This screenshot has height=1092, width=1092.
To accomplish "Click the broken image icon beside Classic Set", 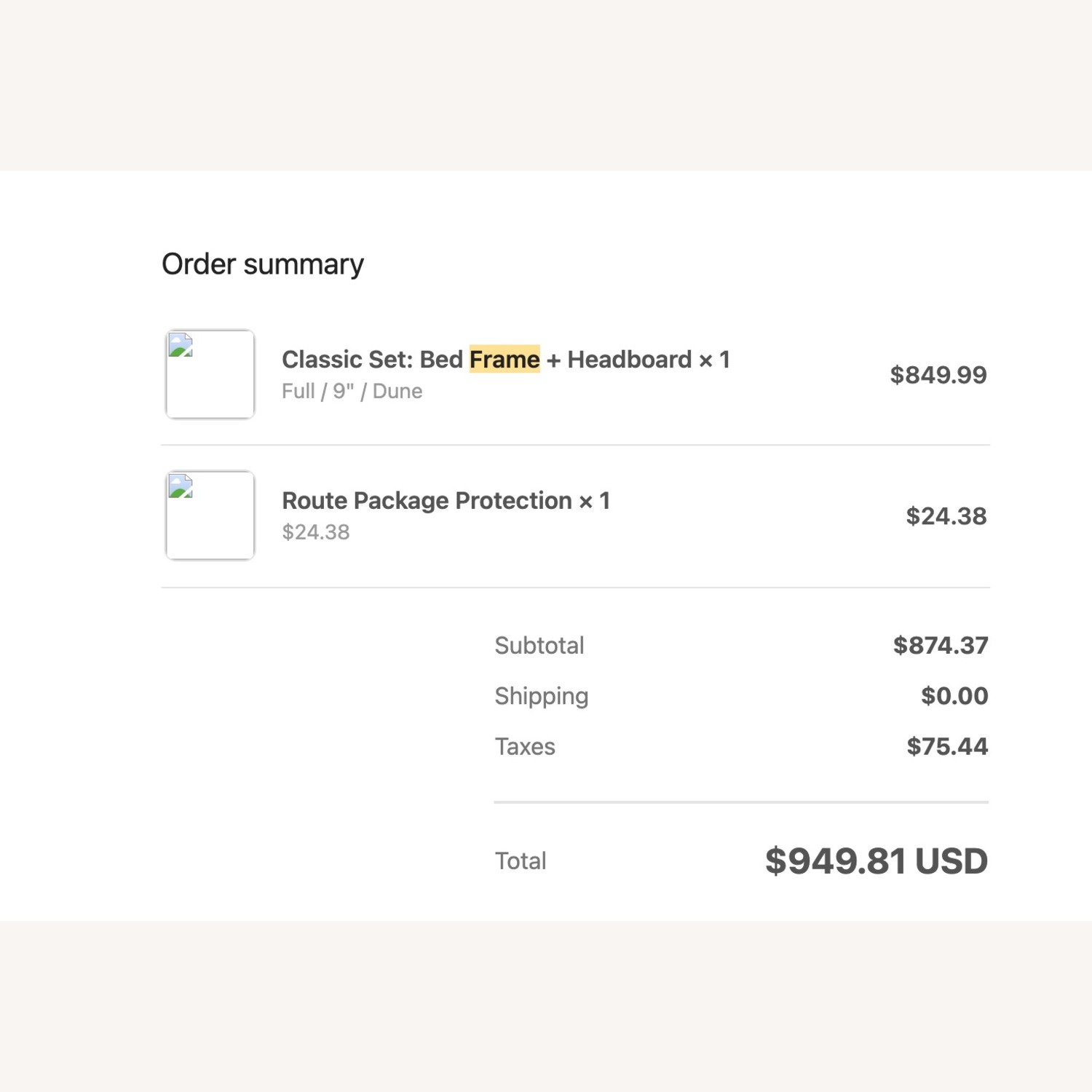I will point(181,345).
